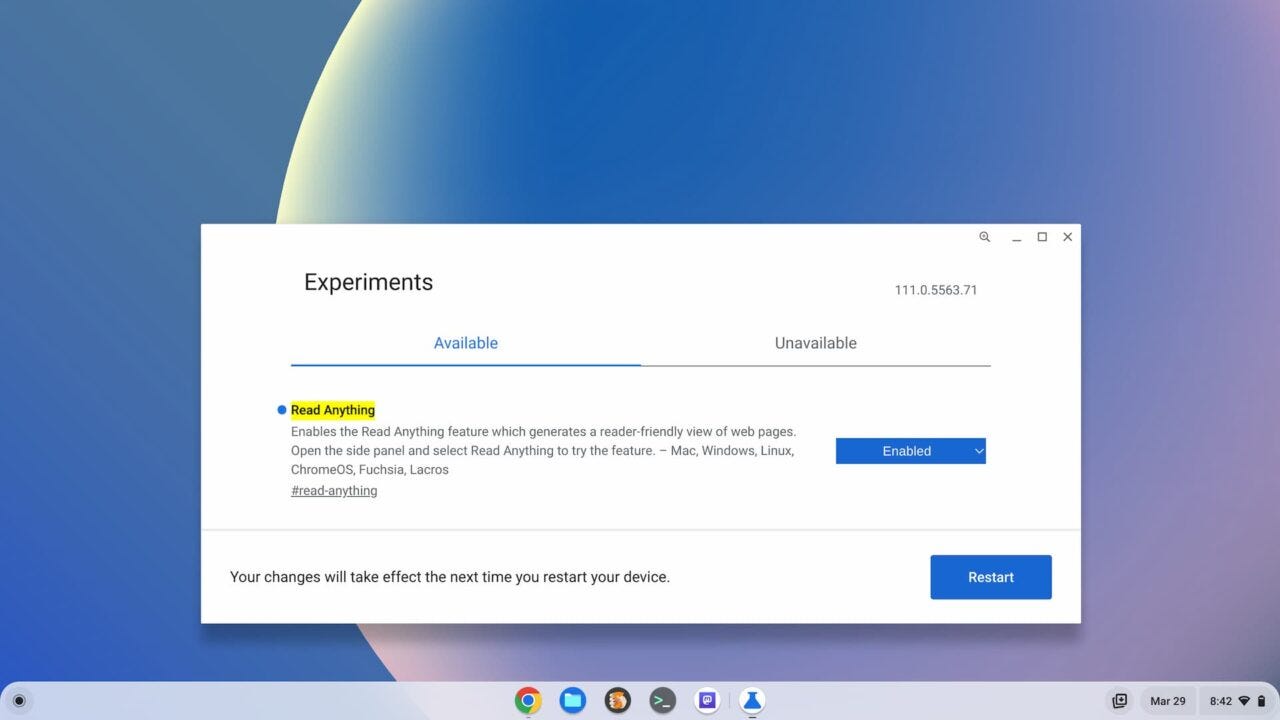This screenshot has height=720, width=1280.
Task: Minimize the Experiments window
Action: coord(1016,238)
